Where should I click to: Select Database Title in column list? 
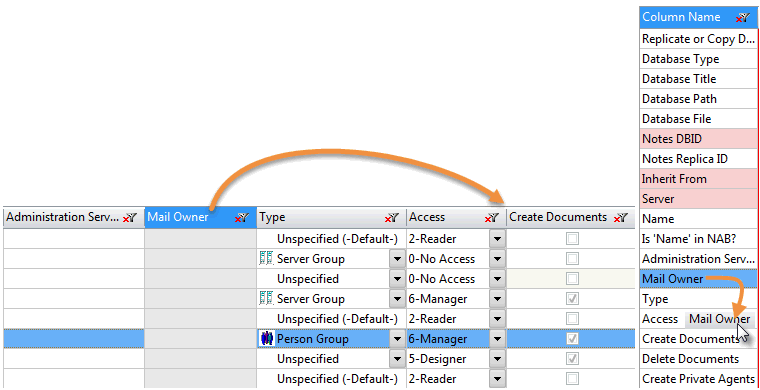(x=698, y=79)
